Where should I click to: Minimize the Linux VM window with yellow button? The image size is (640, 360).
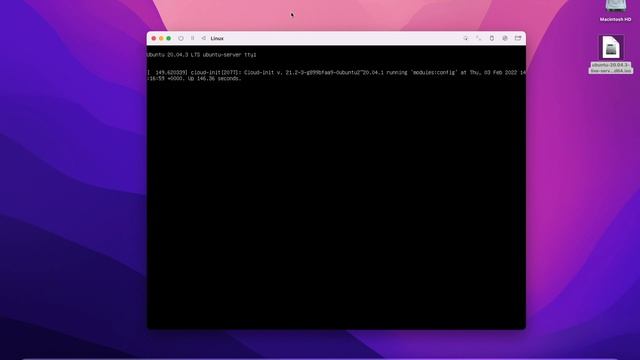tap(161, 38)
